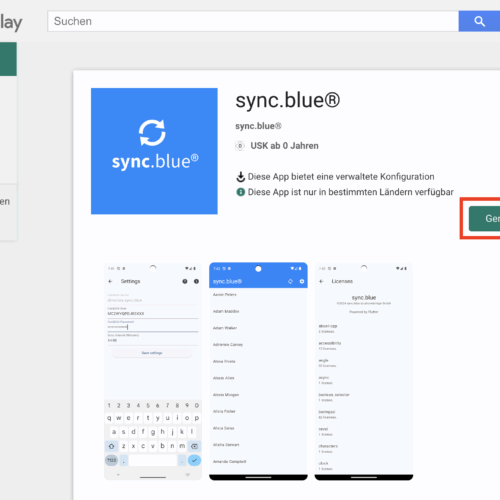Image resolution: width=500 pixels, height=500 pixels.
Task: Open the Licenses screenshot thumbnail
Action: (x=364, y=371)
